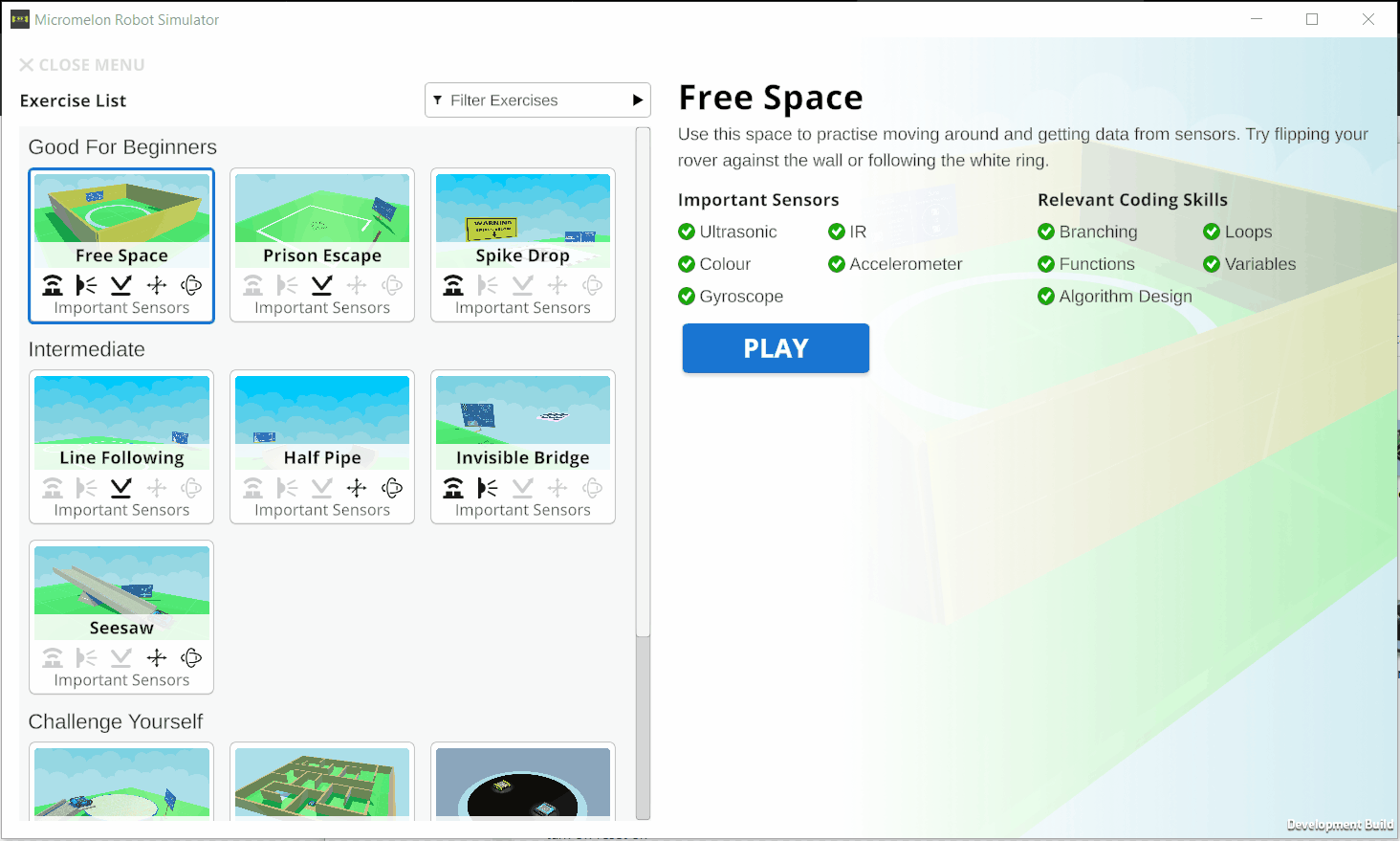Click the funnel icon in the Filter Exercises box

438,100
